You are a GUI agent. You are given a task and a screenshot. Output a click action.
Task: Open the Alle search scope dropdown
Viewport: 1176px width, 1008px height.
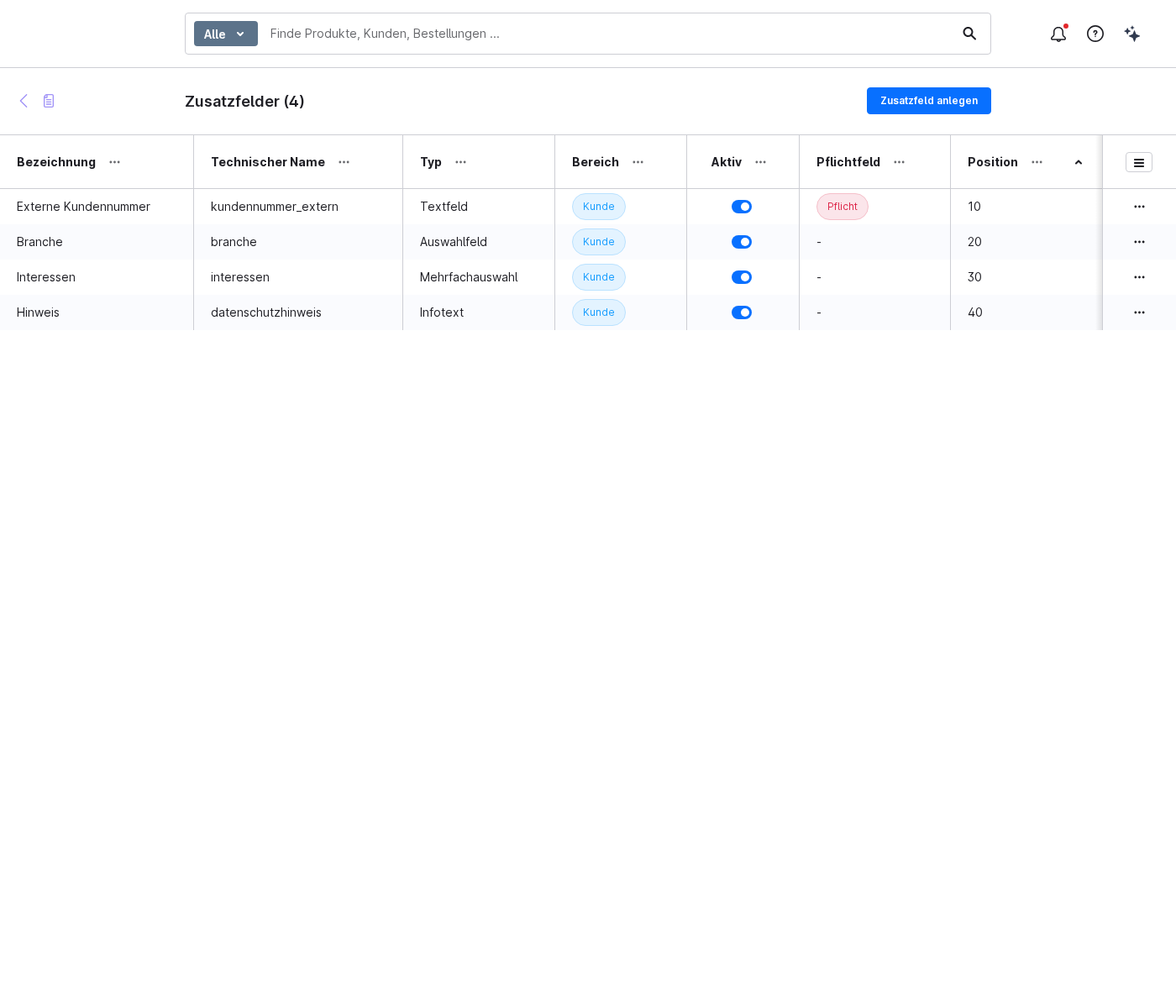click(226, 34)
